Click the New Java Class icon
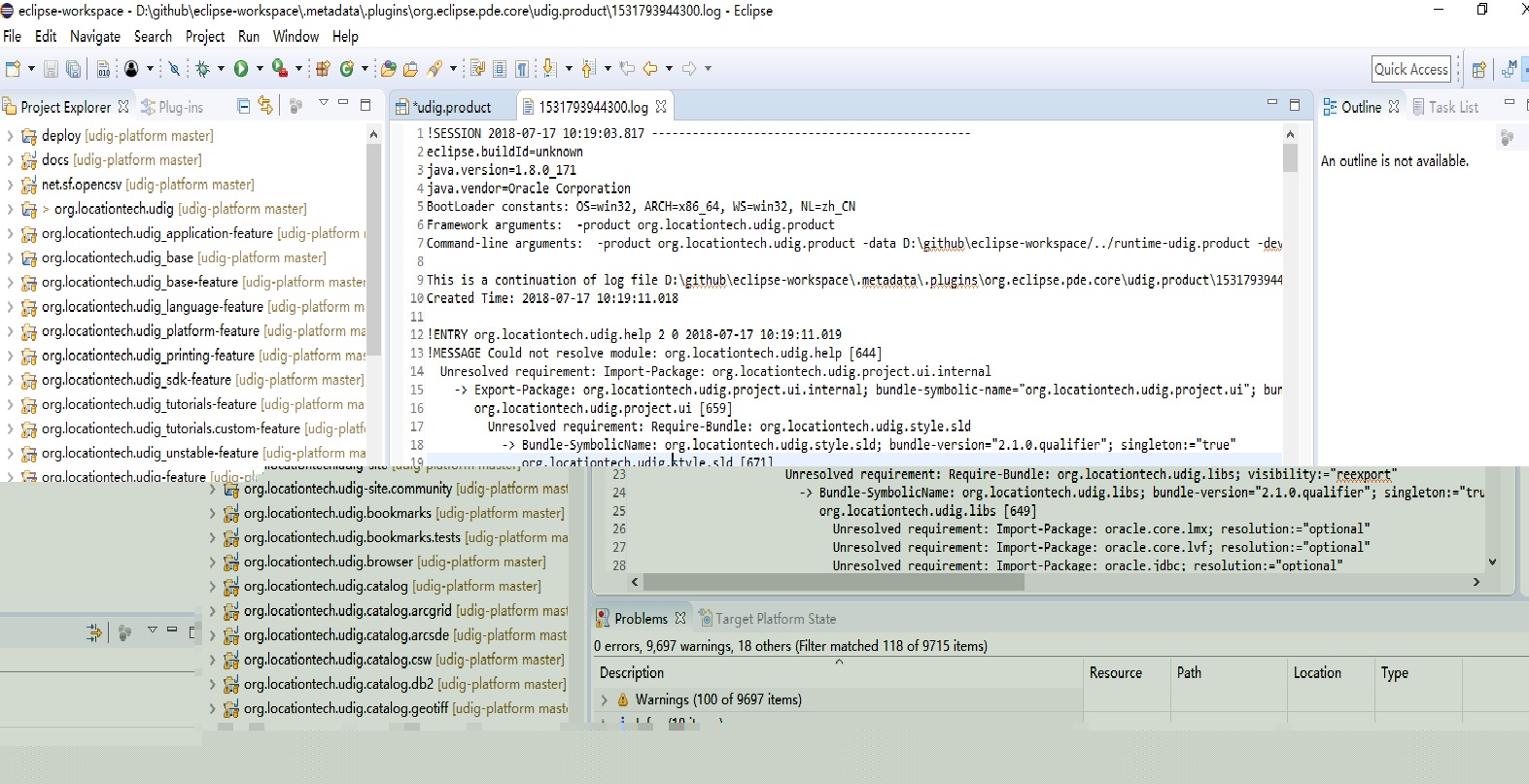Image resolution: width=1529 pixels, height=784 pixels. click(346, 69)
